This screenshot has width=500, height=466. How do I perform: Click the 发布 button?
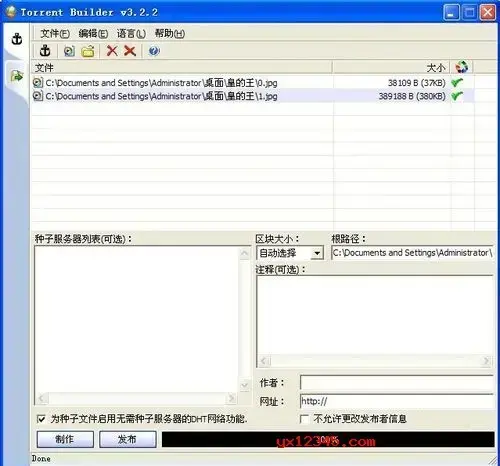click(128, 439)
